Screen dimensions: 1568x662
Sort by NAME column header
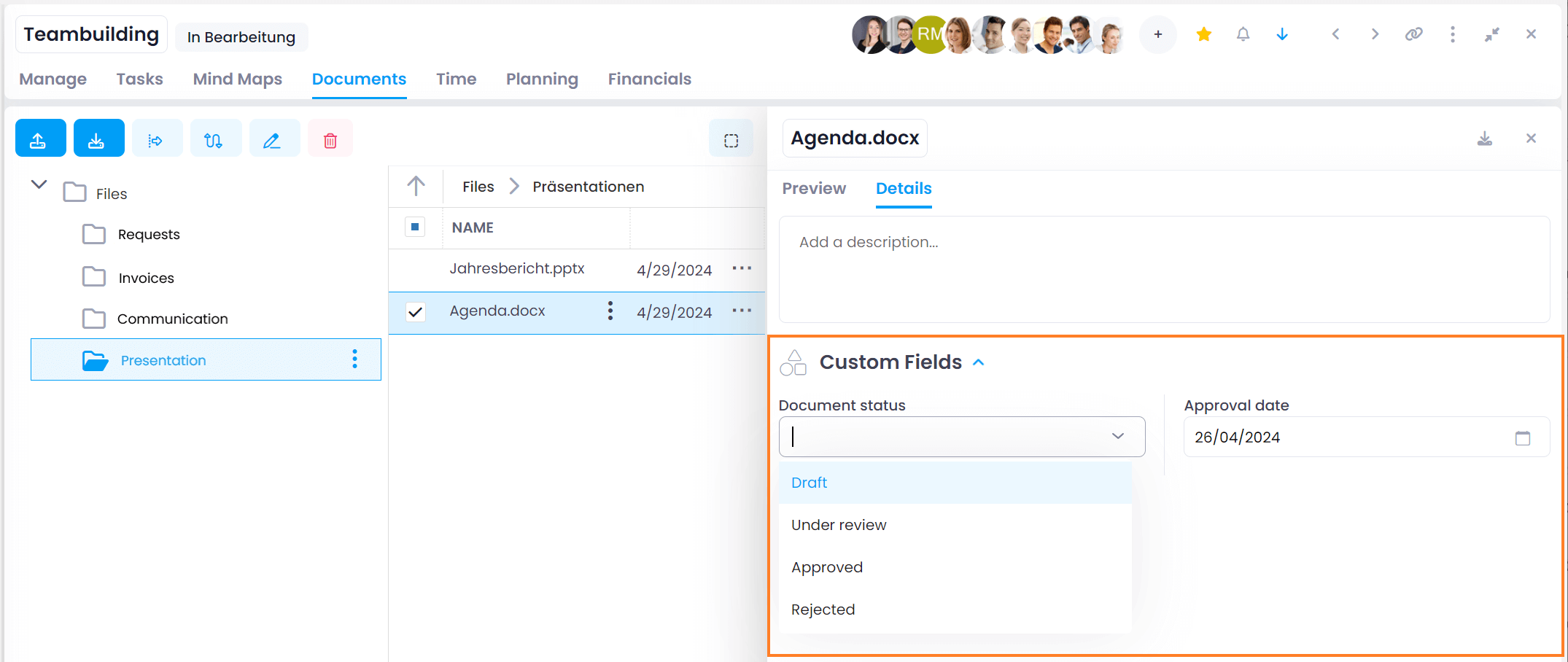pos(473,227)
